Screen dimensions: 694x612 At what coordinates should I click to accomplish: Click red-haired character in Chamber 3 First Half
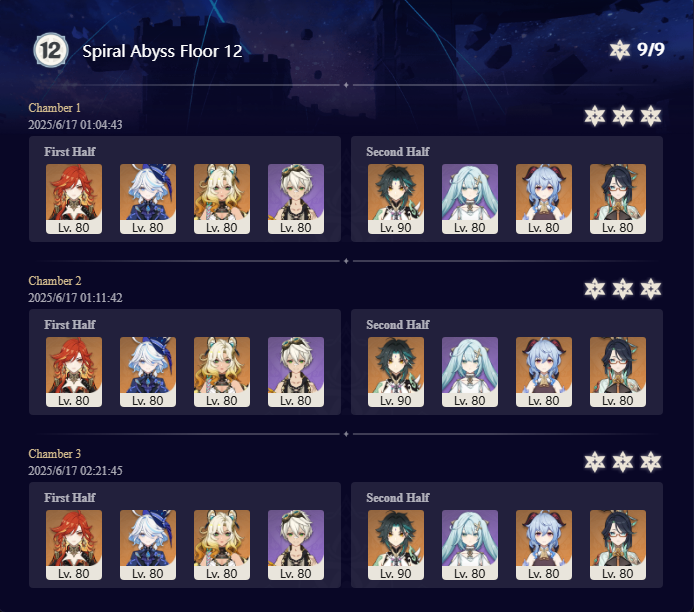tap(74, 545)
